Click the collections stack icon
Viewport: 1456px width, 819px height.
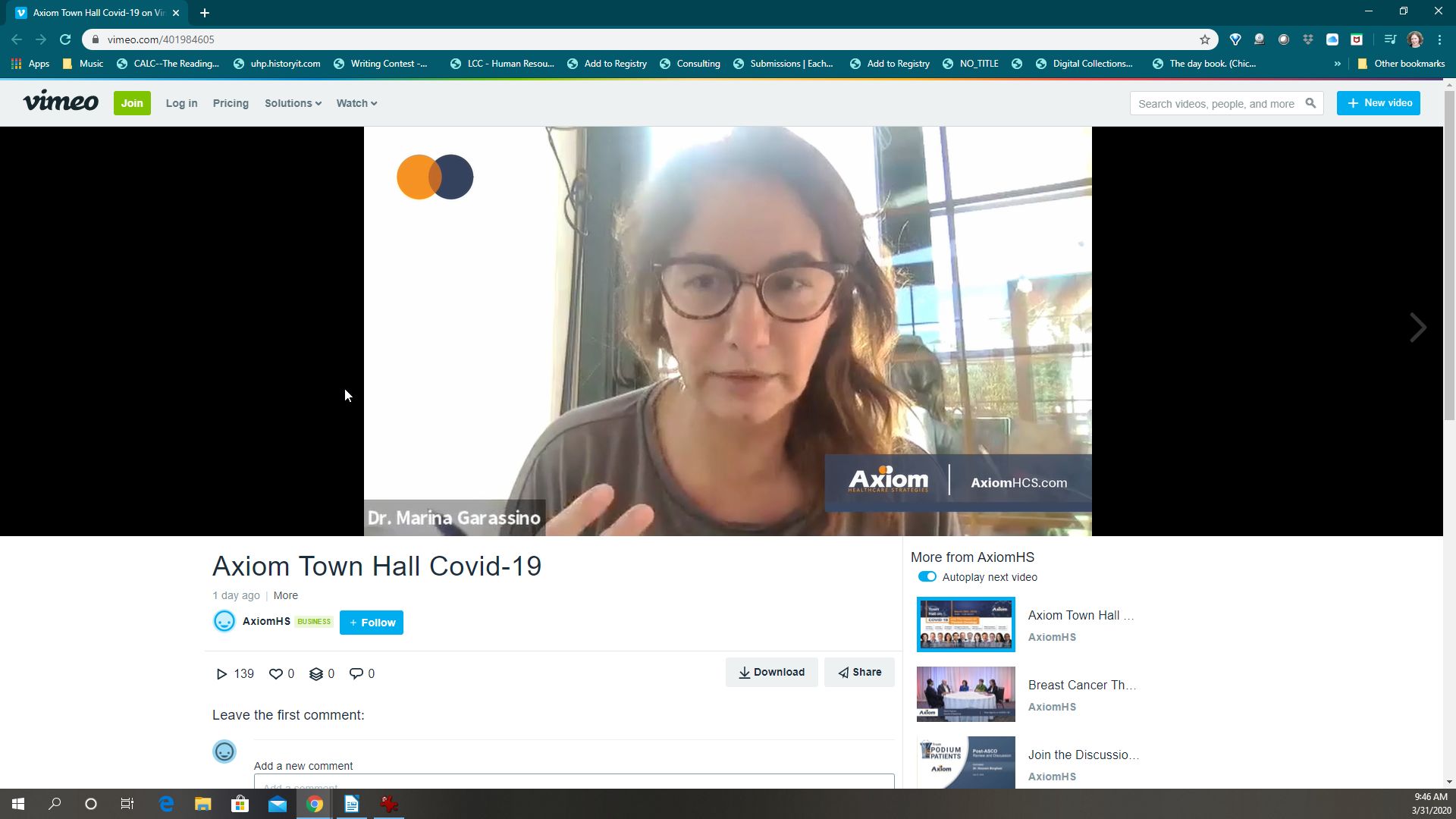tap(316, 673)
